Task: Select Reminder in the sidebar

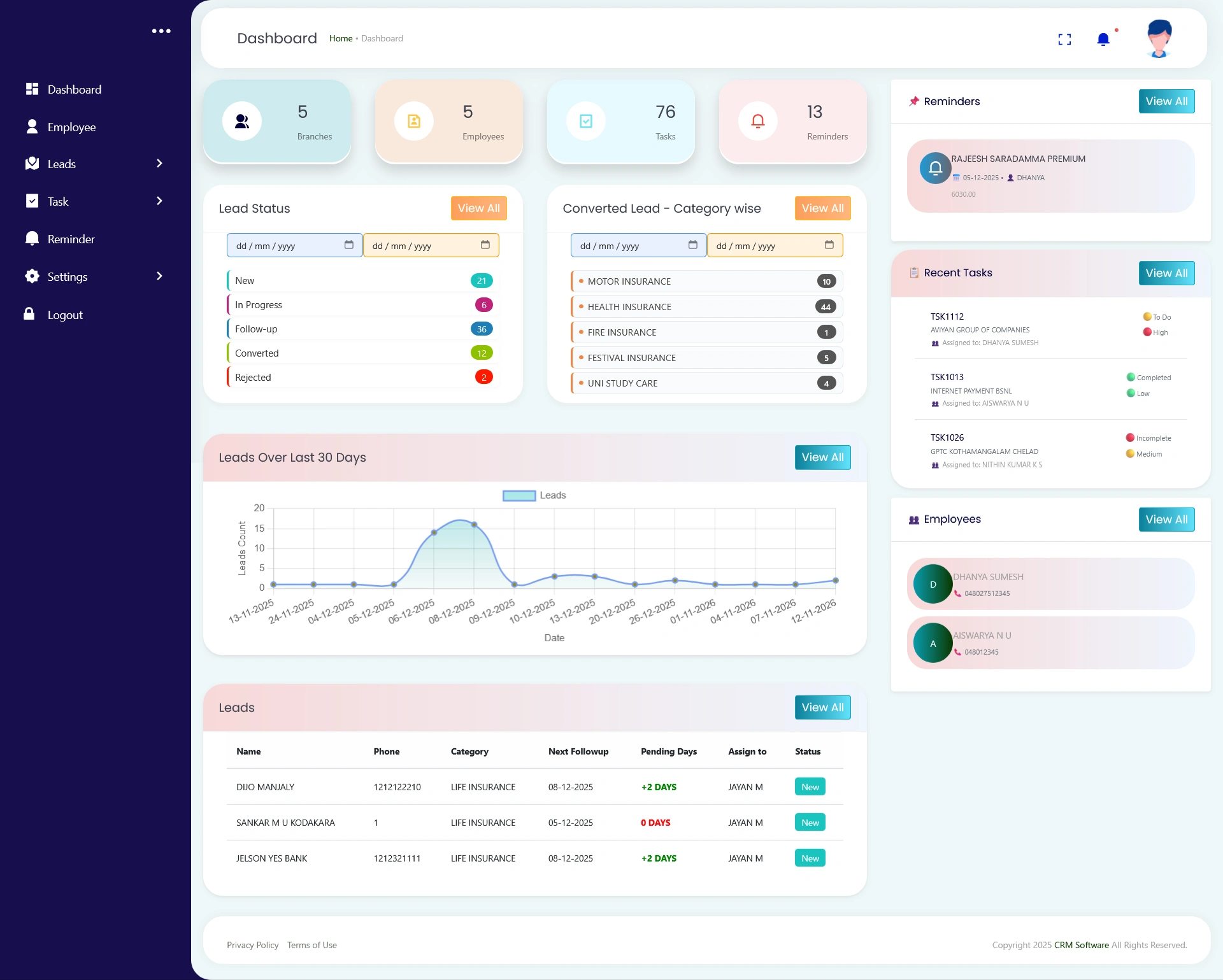Action: [71, 239]
